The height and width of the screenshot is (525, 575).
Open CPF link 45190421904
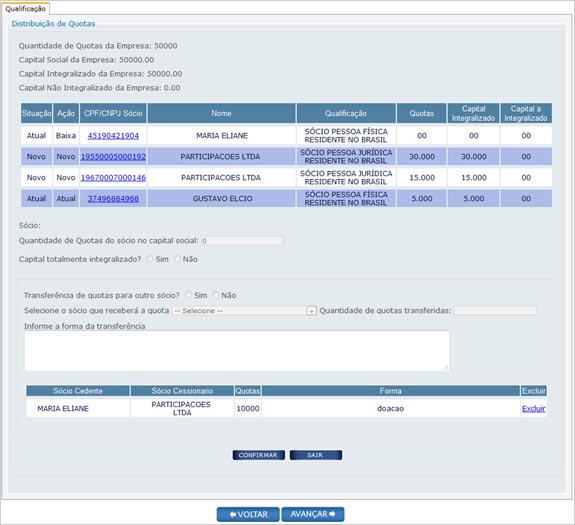[x=113, y=136]
